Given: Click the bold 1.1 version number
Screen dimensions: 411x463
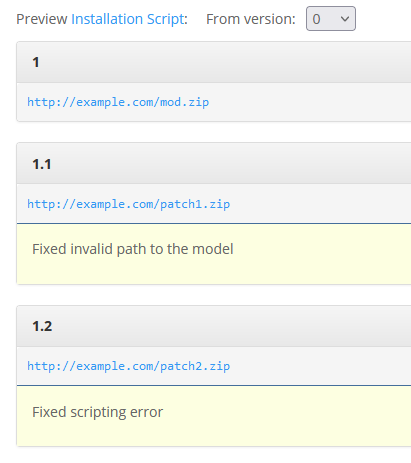Looking at the screenshot, I should point(42,164).
